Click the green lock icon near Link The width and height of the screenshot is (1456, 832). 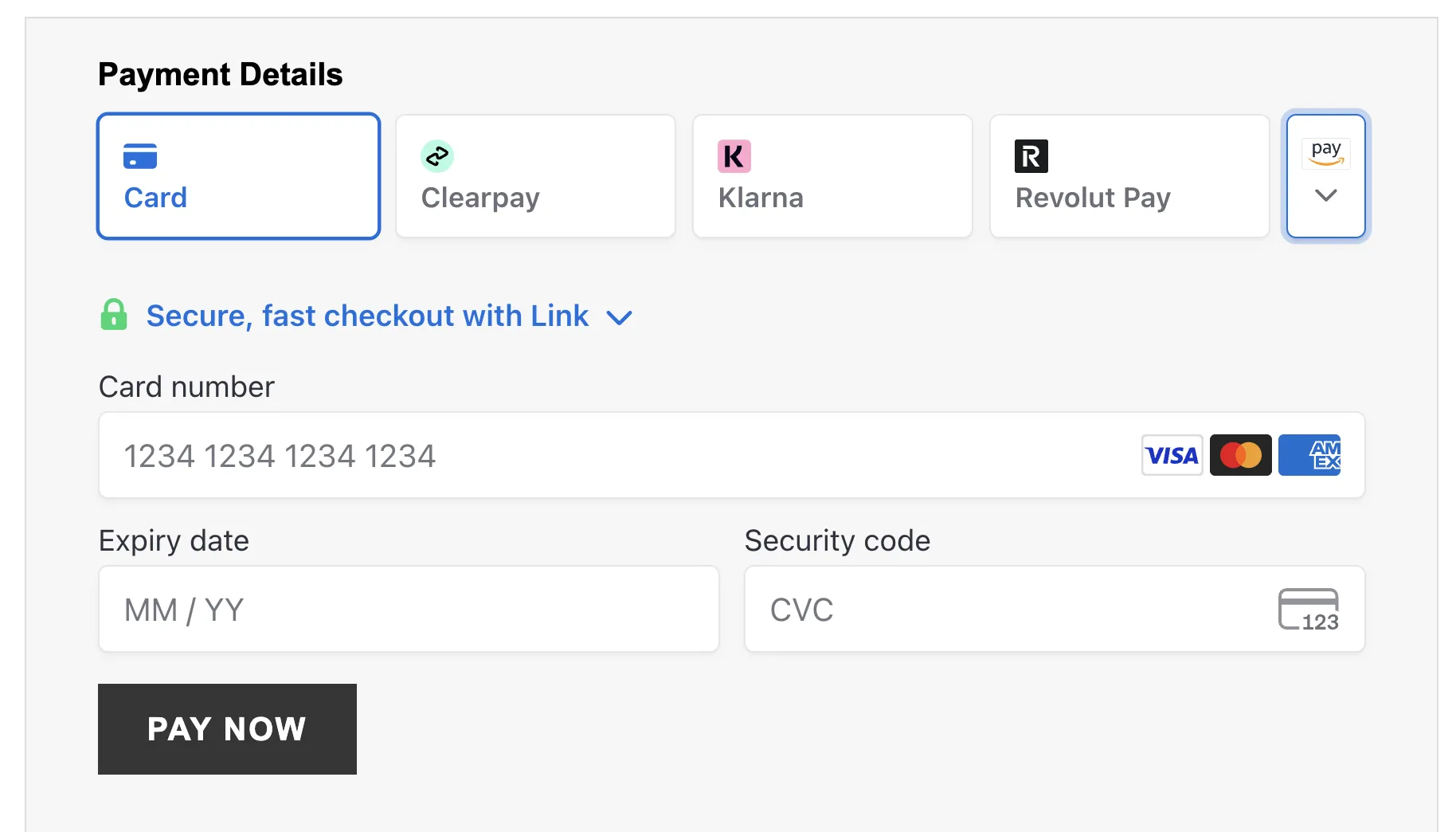click(114, 316)
